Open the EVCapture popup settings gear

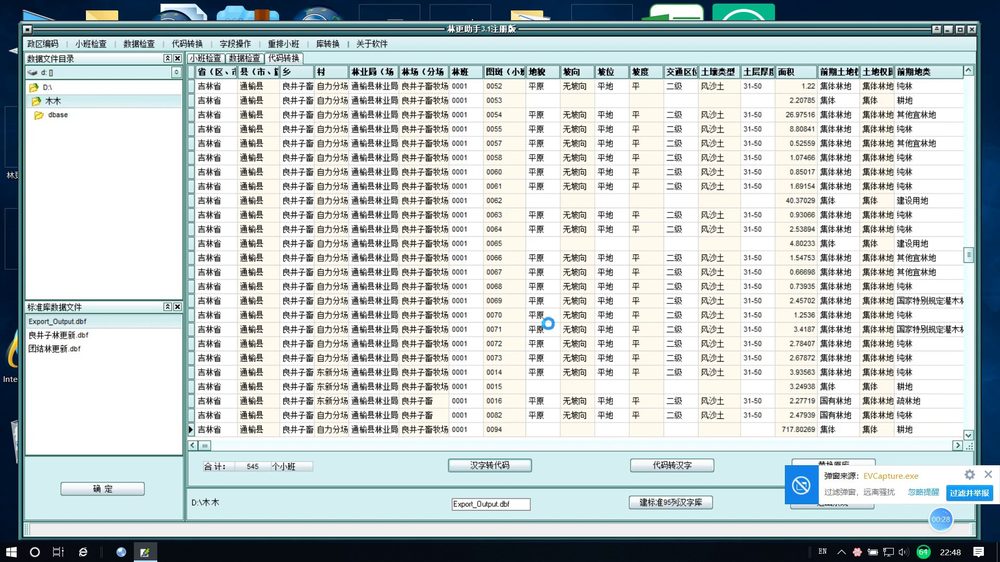969,475
